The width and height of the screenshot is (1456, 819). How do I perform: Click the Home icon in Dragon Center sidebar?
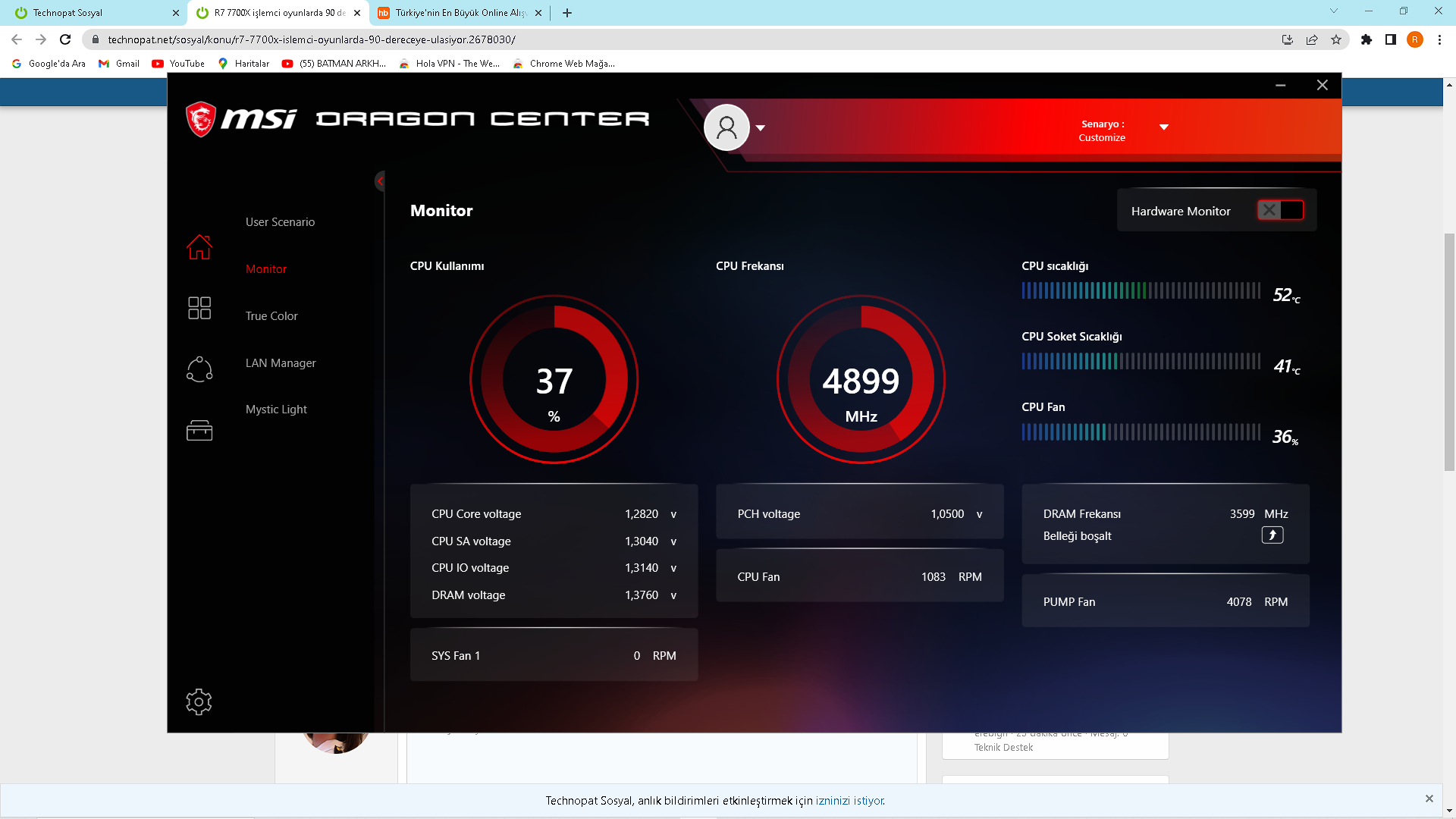[x=199, y=247]
